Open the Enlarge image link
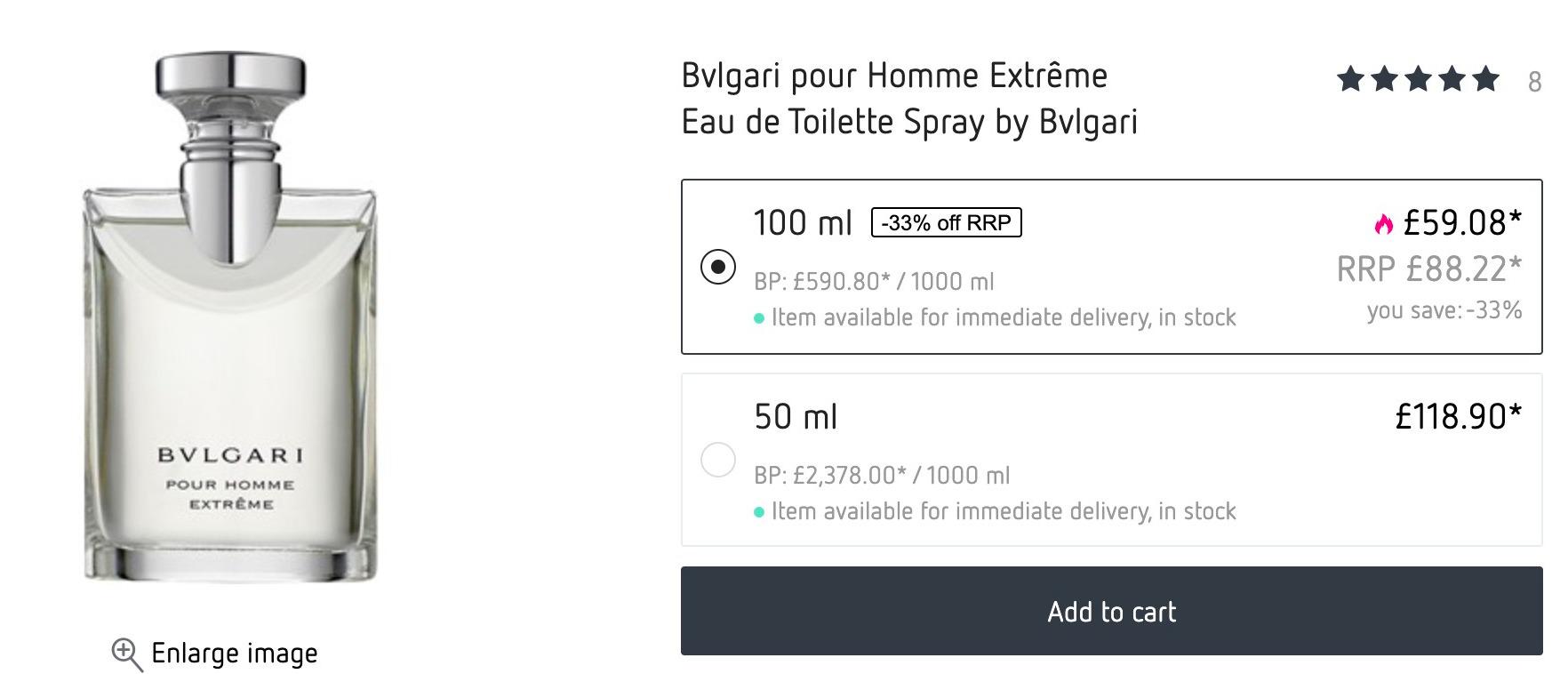The image size is (1568, 674). [x=235, y=654]
